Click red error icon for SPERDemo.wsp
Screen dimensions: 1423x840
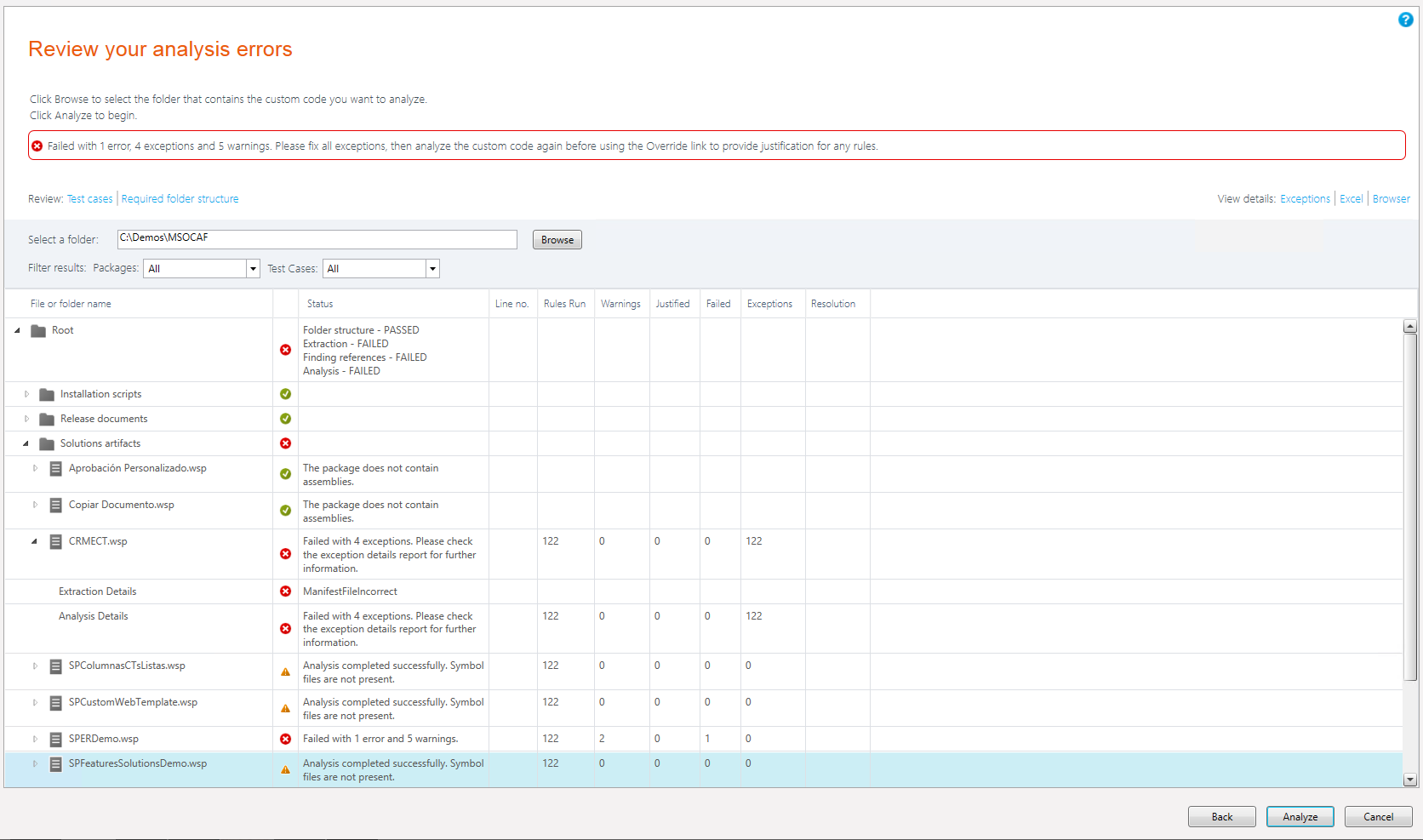coord(286,739)
